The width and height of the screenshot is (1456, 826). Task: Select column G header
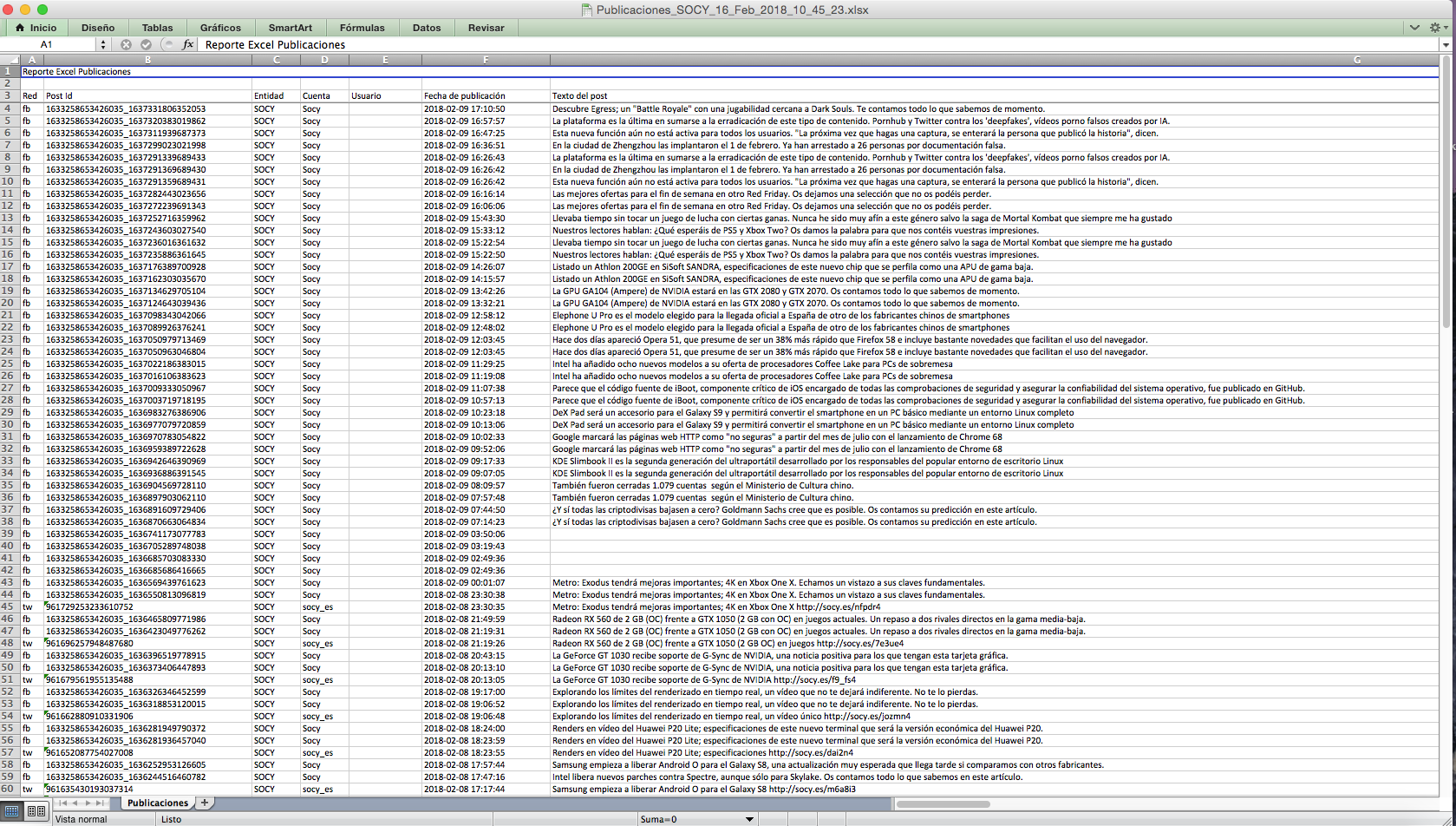point(995,60)
